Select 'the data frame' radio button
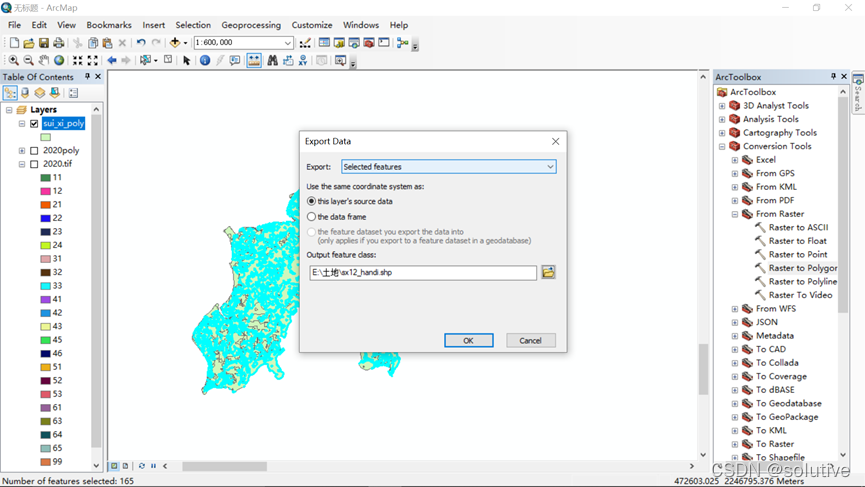The height and width of the screenshot is (487, 865). (312, 217)
